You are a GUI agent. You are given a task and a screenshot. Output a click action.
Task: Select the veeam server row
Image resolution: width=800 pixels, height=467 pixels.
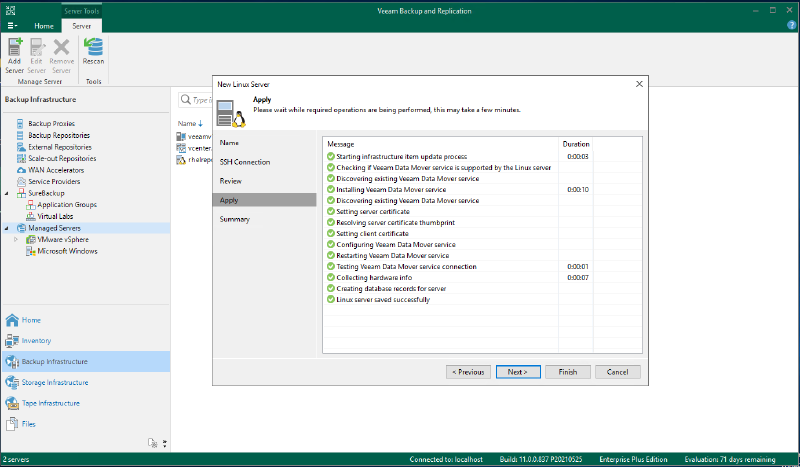(194, 136)
